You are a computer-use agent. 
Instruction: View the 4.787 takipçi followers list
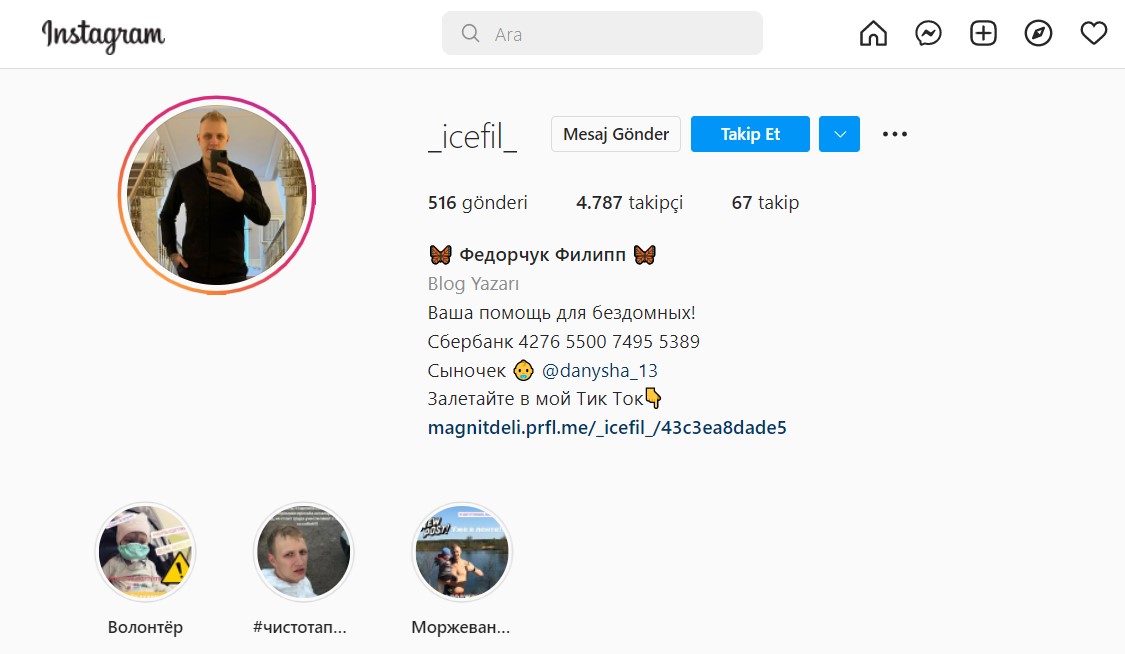[x=629, y=203]
